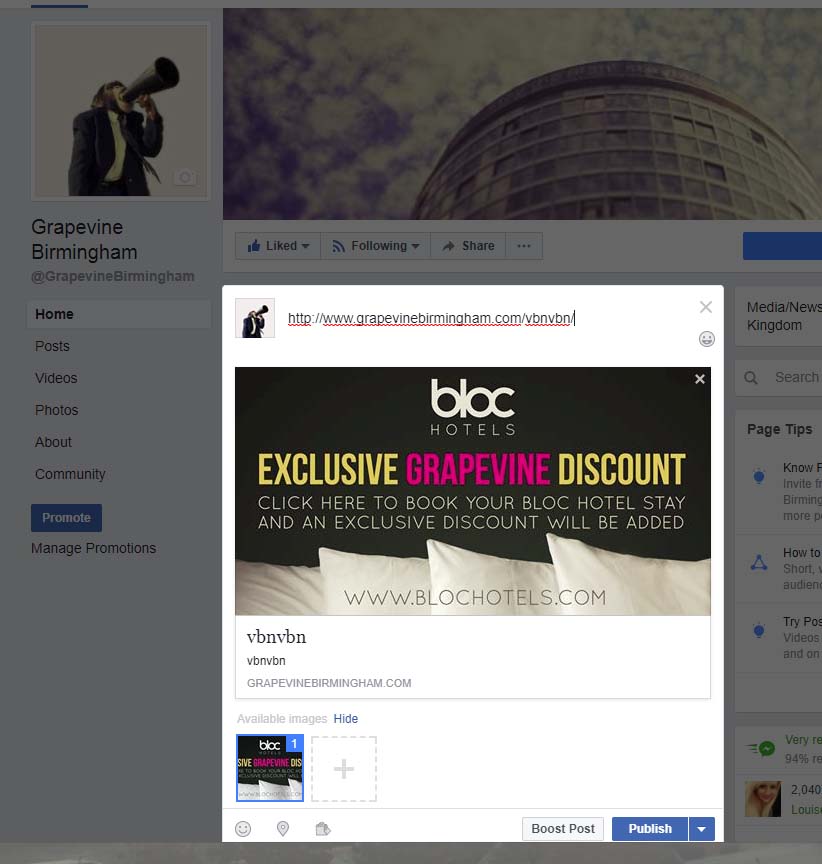This screenshot has height=864, width=822.
Task: Toggle selection of the Bloc Hotels image thumbnail
Action: pos(269,768)
